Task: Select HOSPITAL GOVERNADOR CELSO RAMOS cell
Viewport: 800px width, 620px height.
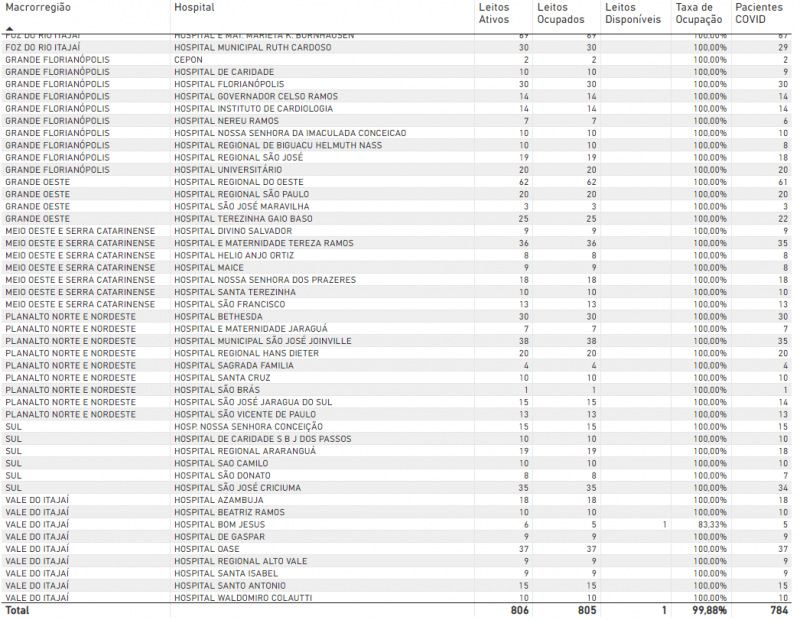Action: tap(256, 96)
